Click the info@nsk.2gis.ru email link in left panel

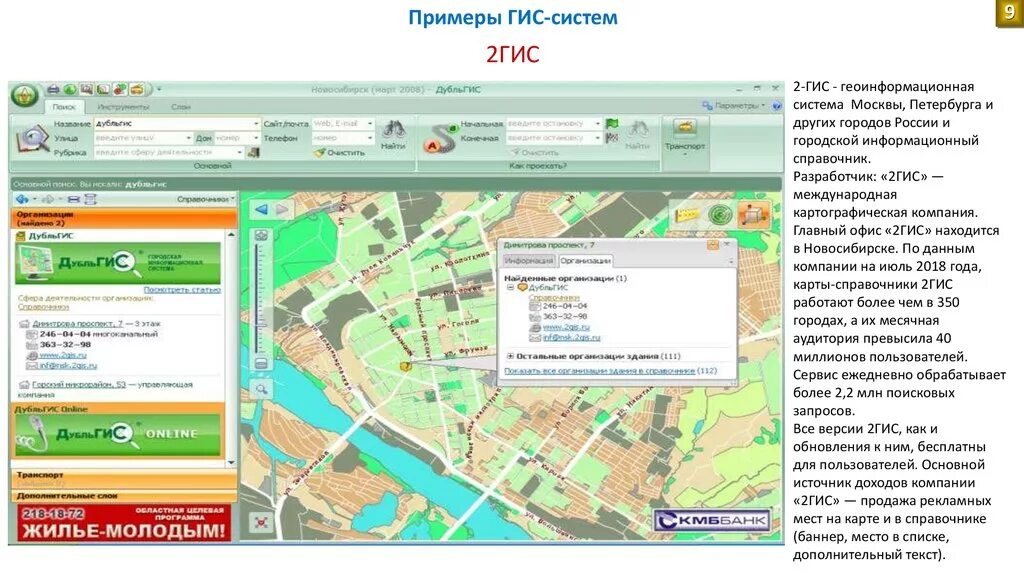click(68, 366)
